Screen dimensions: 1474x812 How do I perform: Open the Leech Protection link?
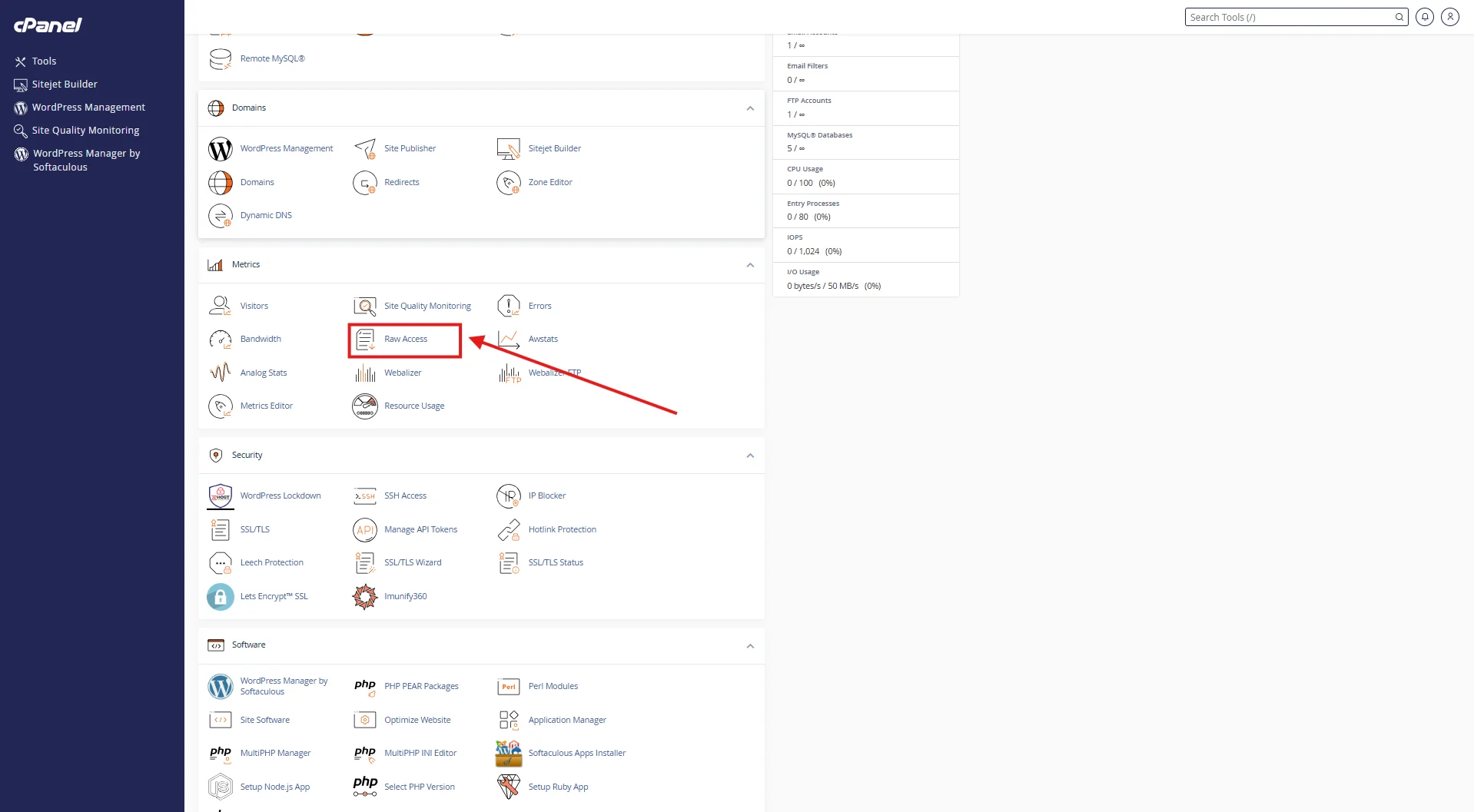point(272,562)
